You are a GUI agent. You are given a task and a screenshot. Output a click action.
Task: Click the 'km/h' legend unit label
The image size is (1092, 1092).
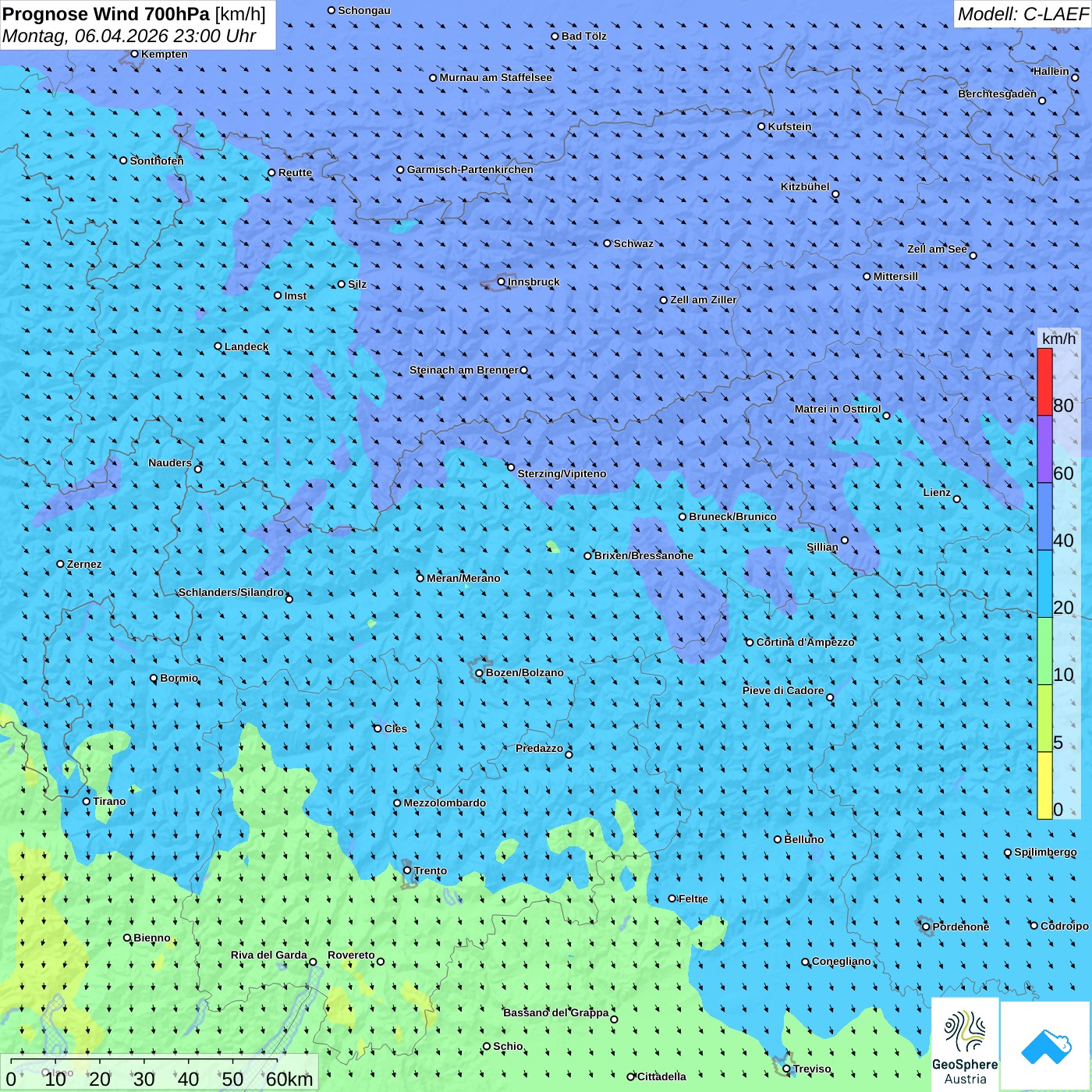click(x=1058, y=339)
